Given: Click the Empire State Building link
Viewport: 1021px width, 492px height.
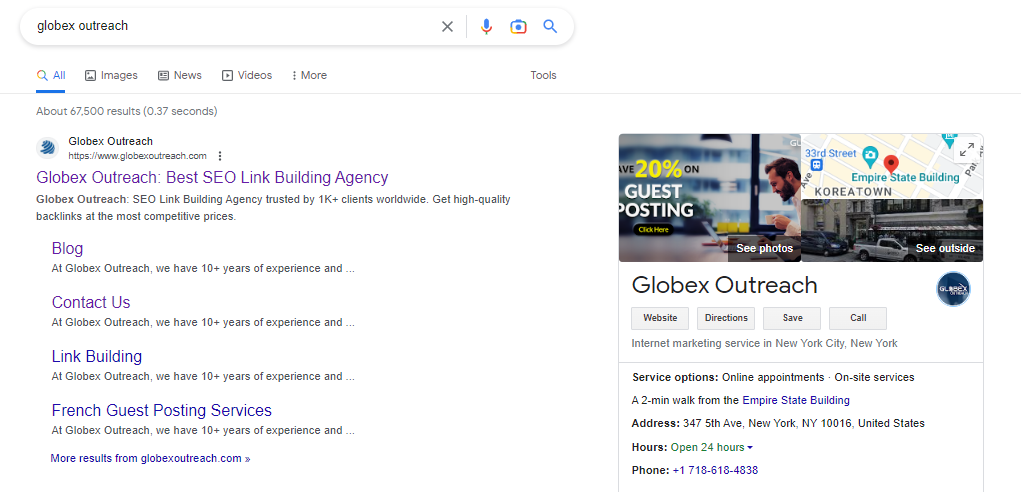Looking at the screenshot, I should 796,400.
